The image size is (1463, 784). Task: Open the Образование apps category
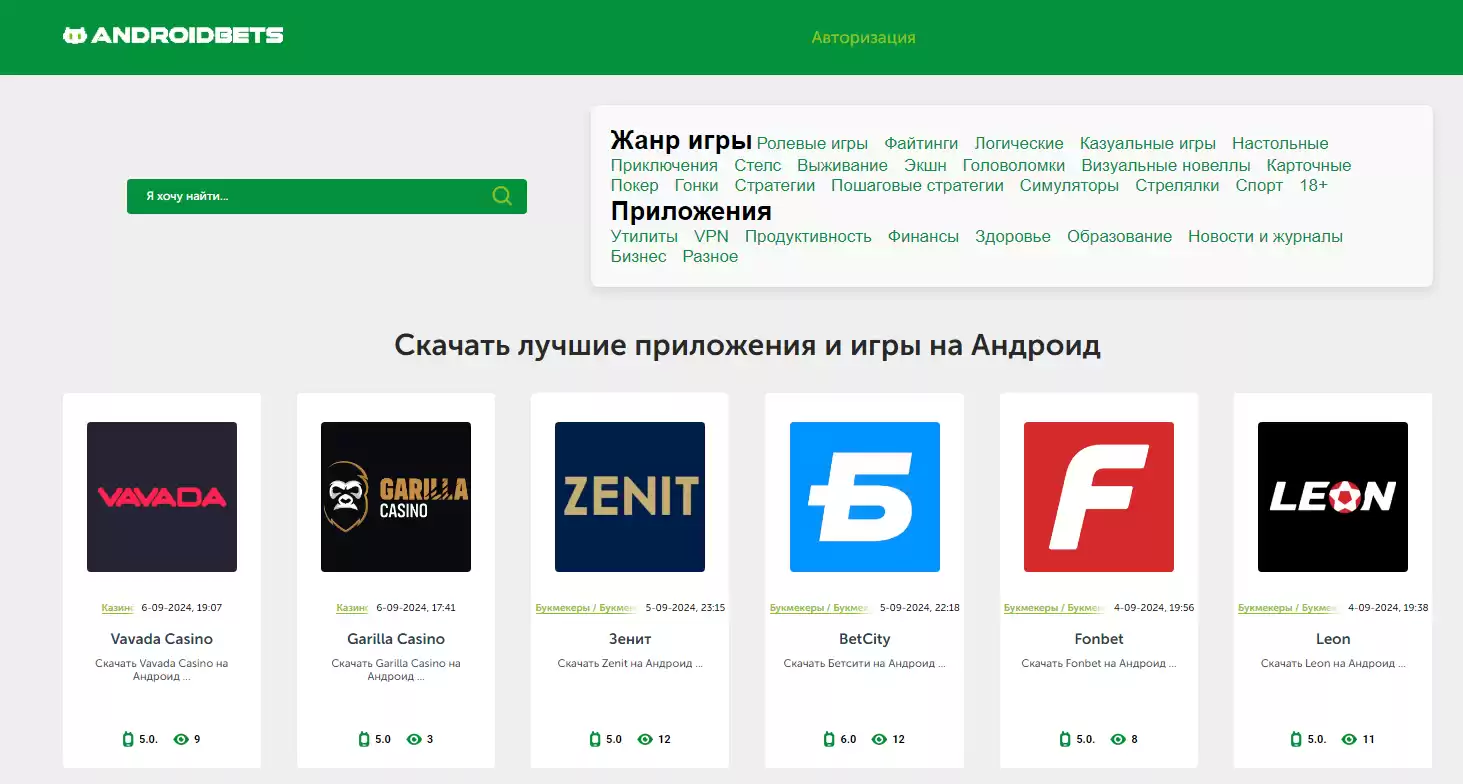click(1119, 237)
